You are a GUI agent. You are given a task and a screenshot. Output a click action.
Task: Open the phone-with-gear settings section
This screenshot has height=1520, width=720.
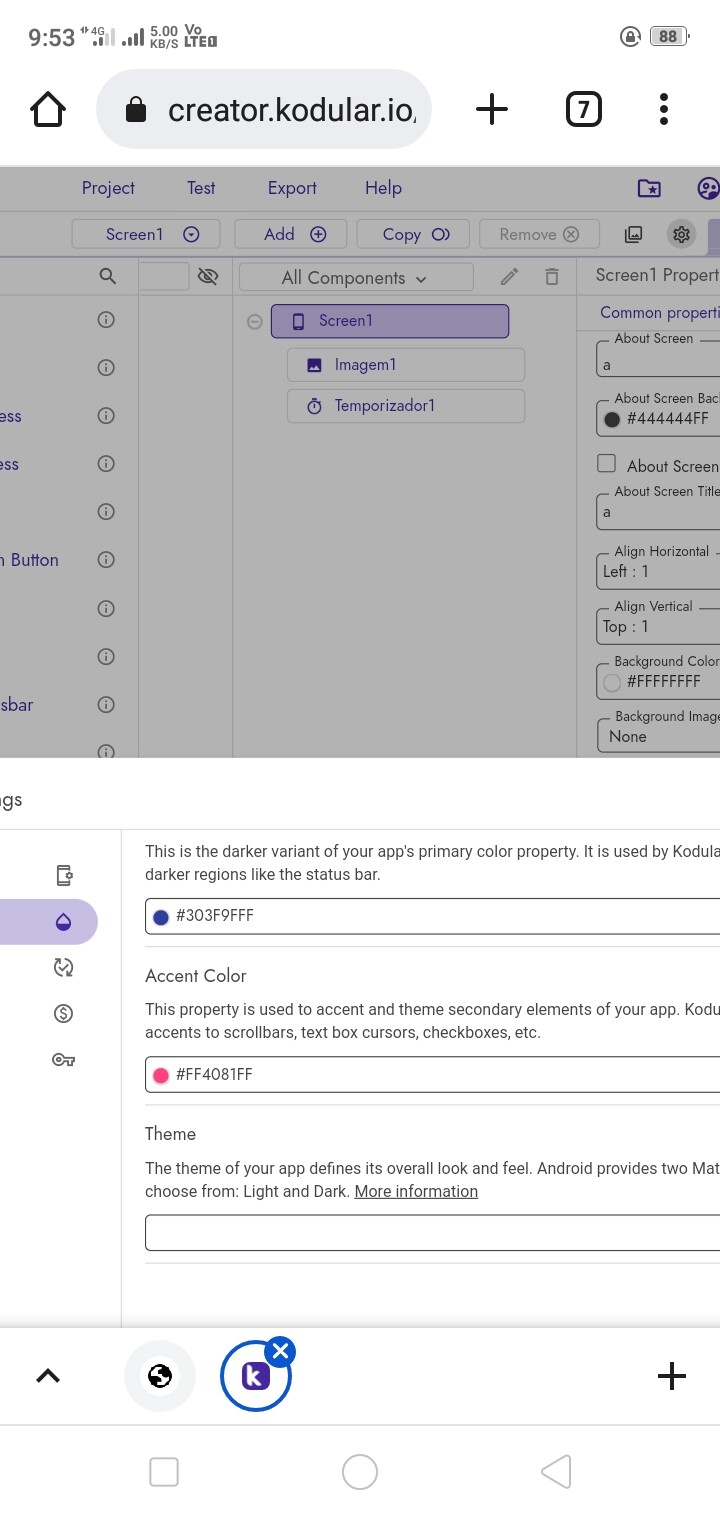click(63, 875)
